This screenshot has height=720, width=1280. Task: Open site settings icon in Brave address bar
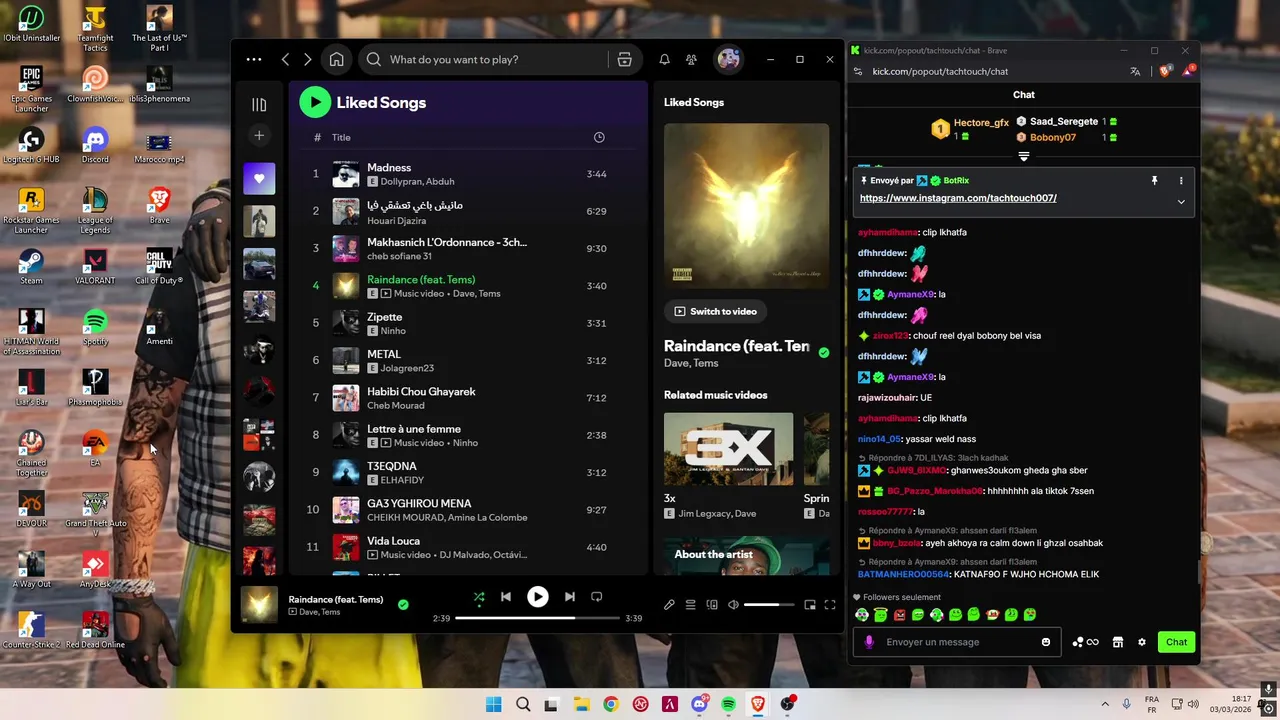click(857, 71)
